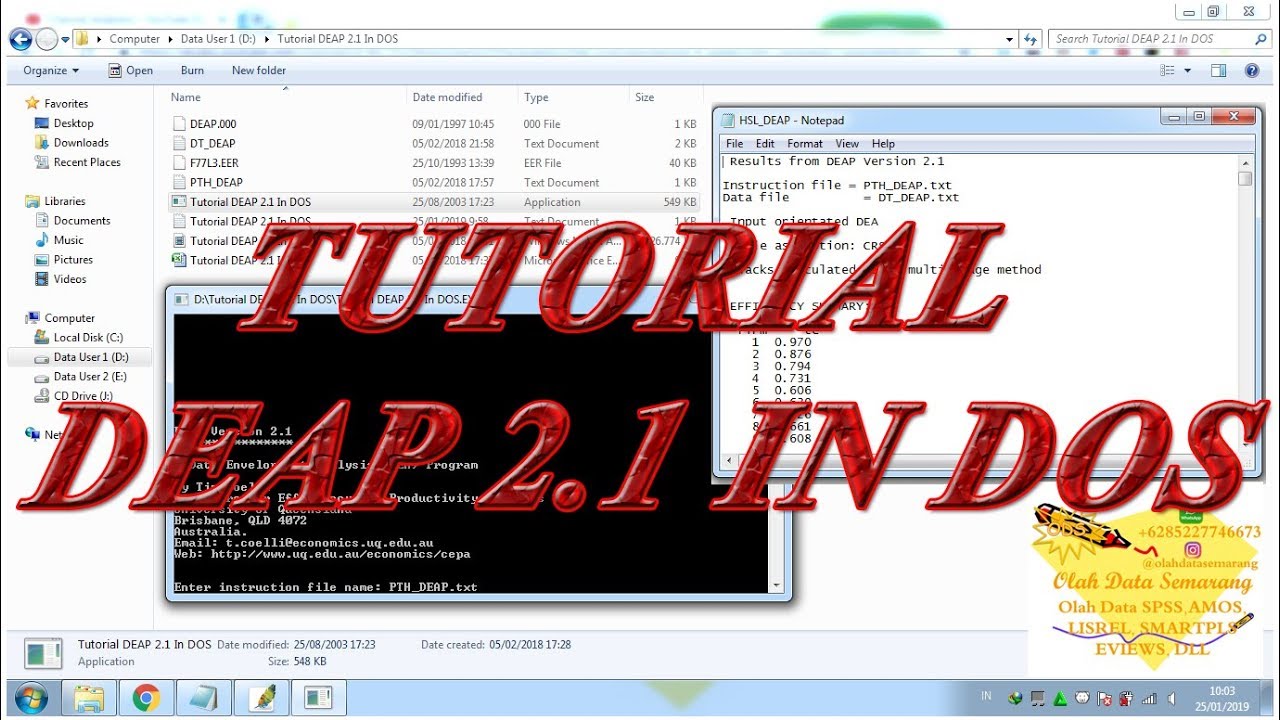Image resolution: width=1280 pixels, height=720 pixels.
Task: Open the Windows Start button
Action: [31, 697]
